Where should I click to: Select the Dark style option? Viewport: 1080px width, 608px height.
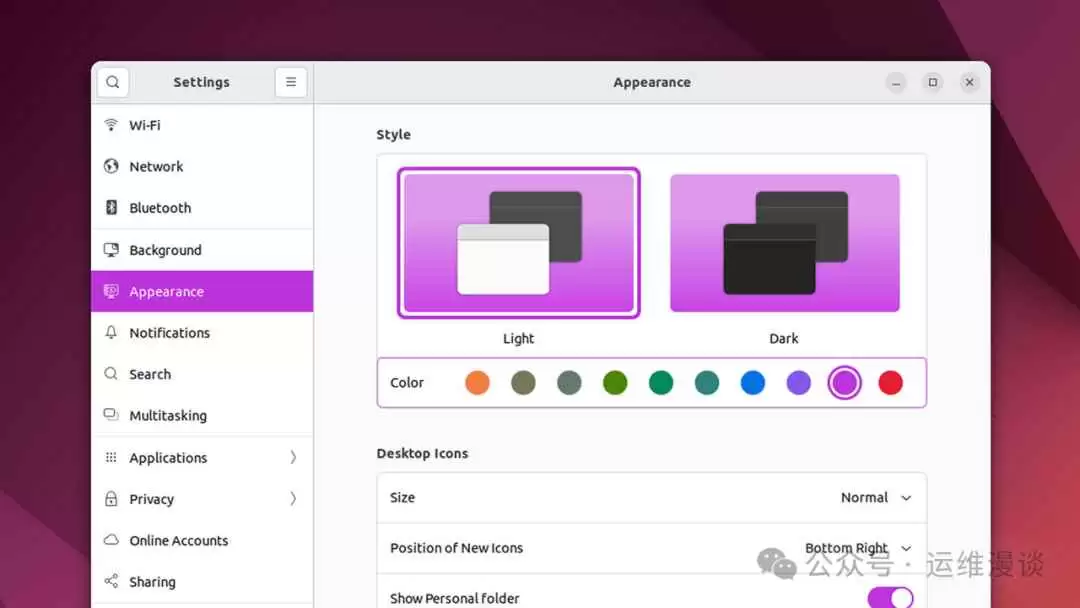coord(784,243)
